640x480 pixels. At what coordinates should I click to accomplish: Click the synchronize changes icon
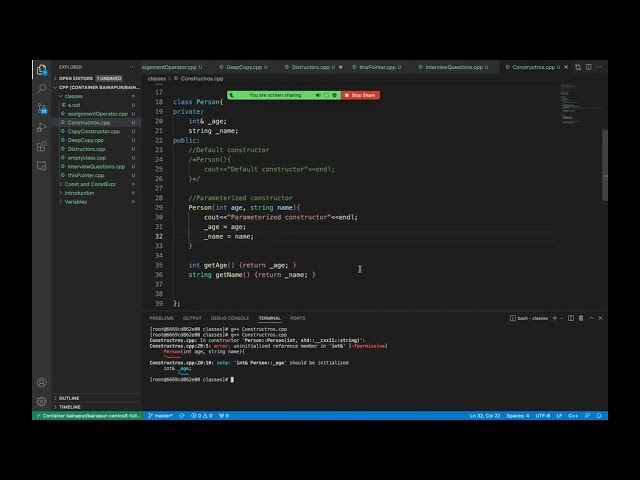click(x=182, y=416)
